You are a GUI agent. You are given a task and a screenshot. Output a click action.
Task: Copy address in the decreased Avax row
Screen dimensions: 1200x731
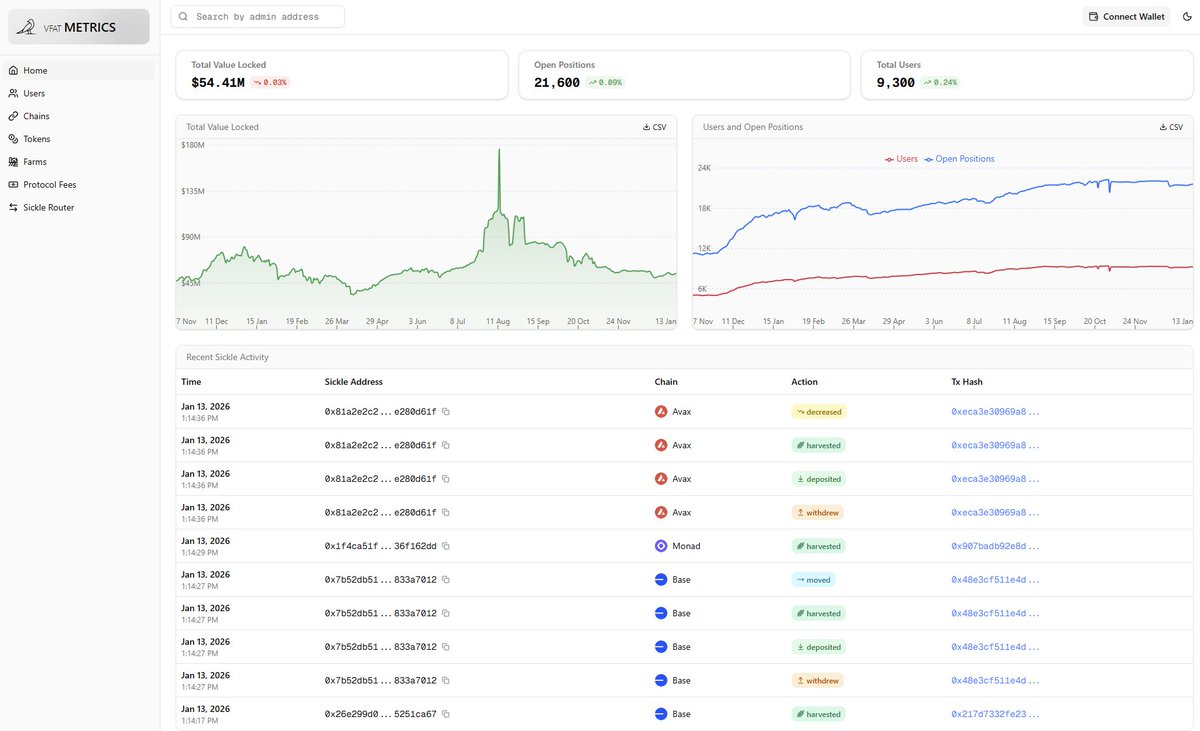(x=446, y=412)
